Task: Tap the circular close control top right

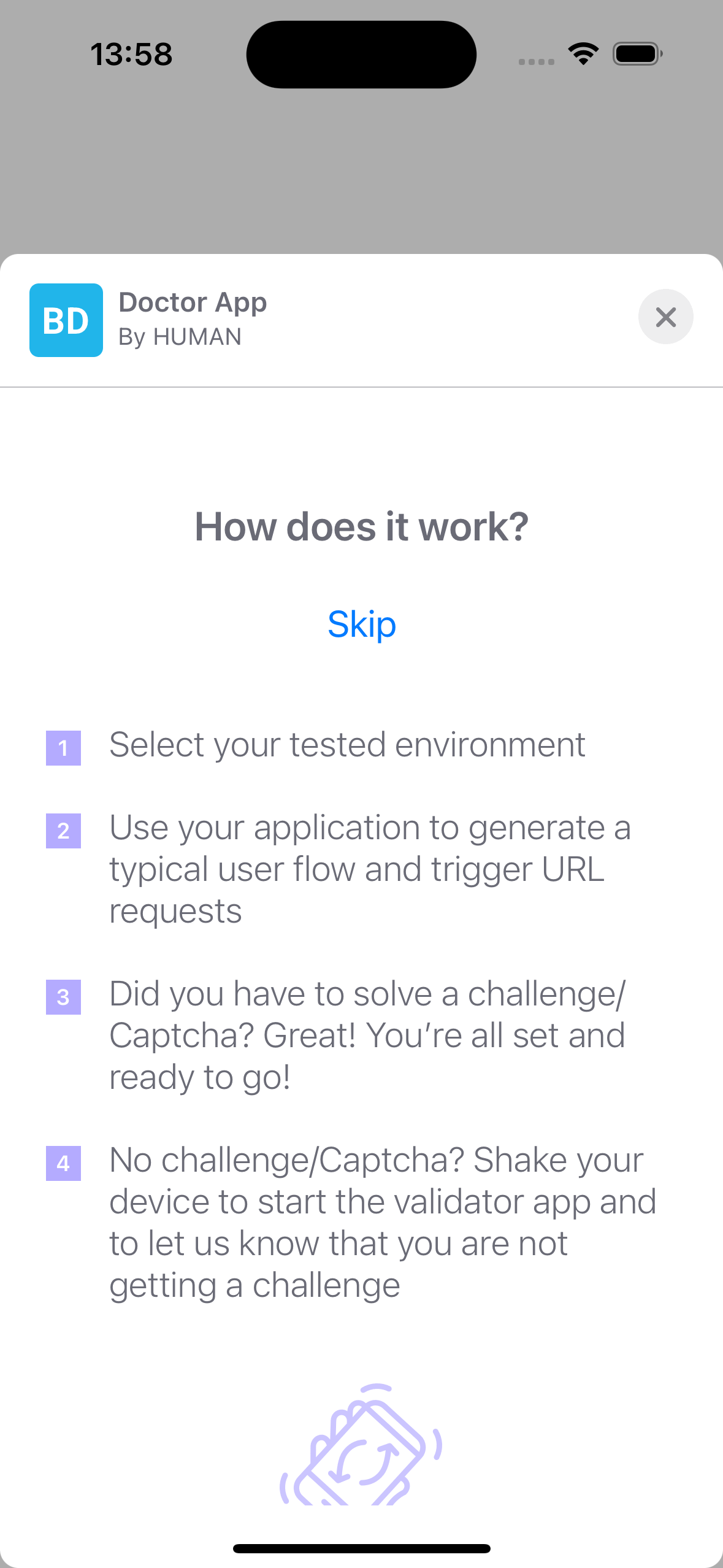Action: pos(666,317)
